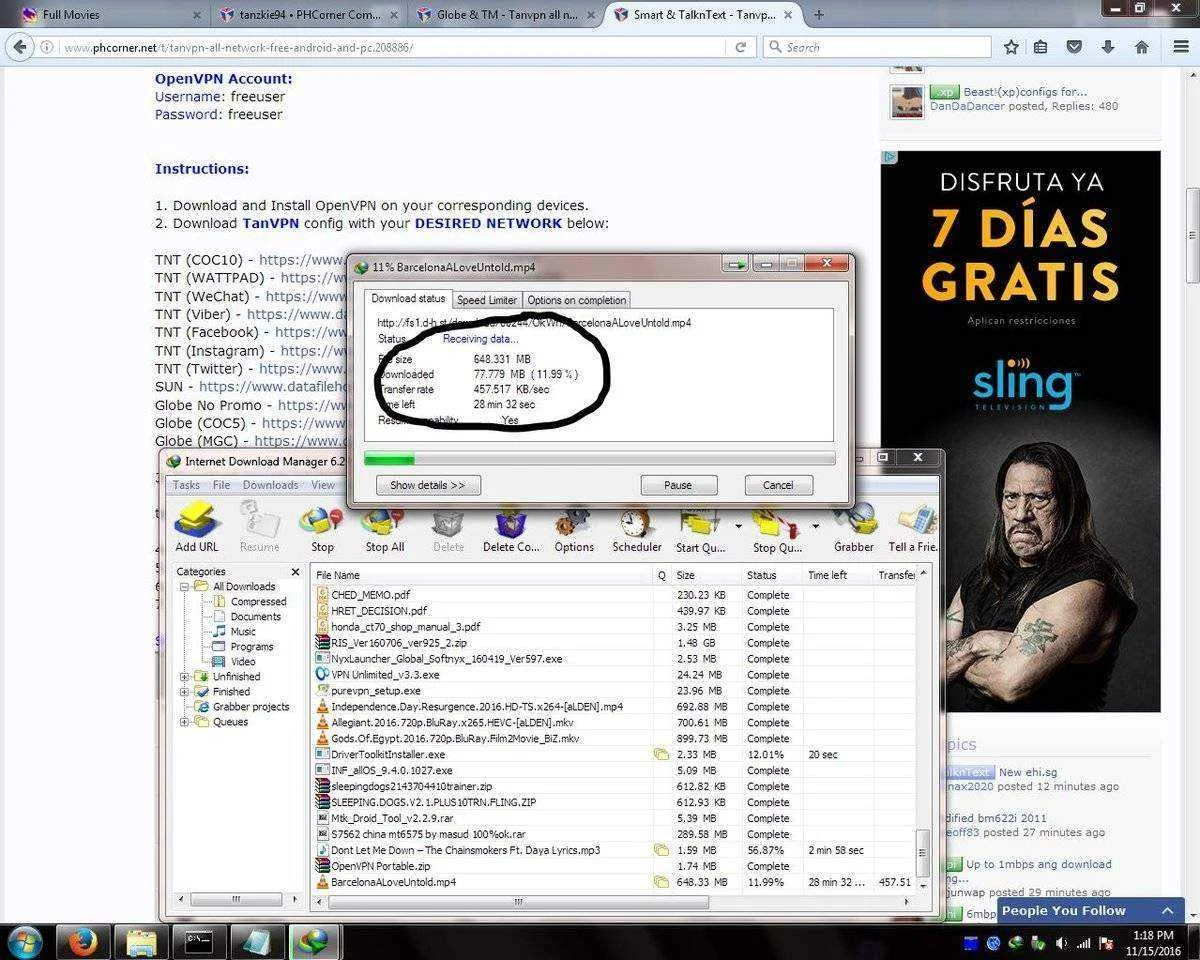Expand the Finished category node
The width and height of the screenshot is (1200, 960).
[185, 692]
